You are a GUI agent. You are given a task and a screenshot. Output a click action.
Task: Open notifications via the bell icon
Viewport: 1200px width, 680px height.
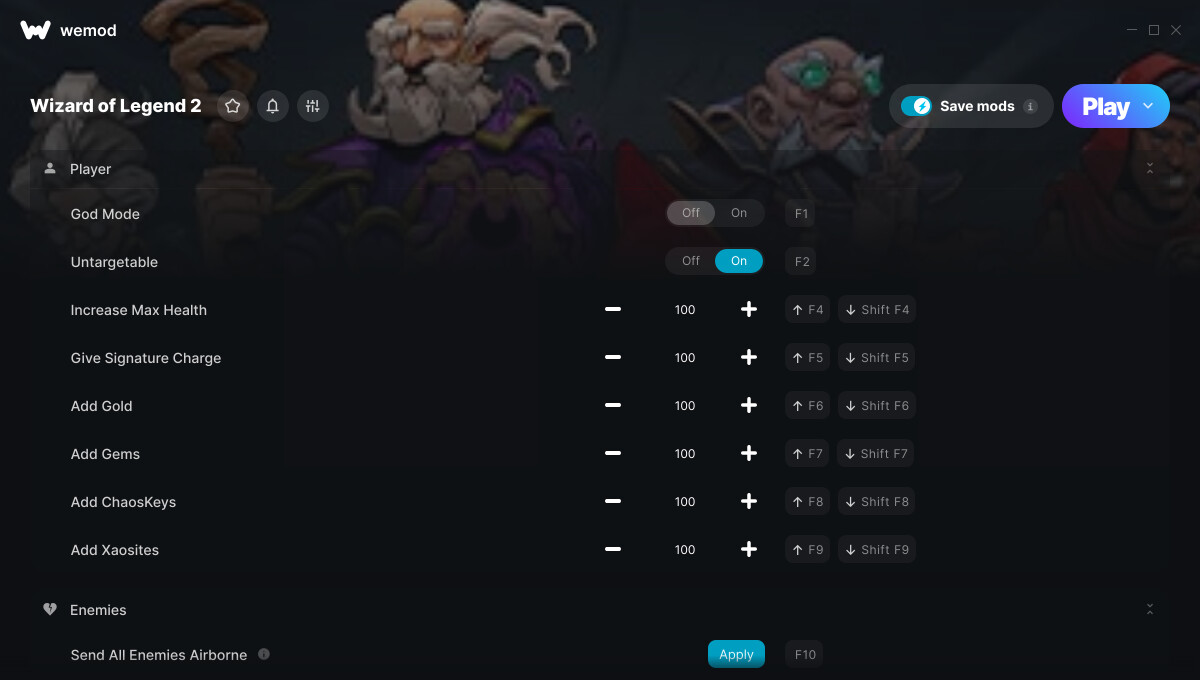click(x=273, y=106)
